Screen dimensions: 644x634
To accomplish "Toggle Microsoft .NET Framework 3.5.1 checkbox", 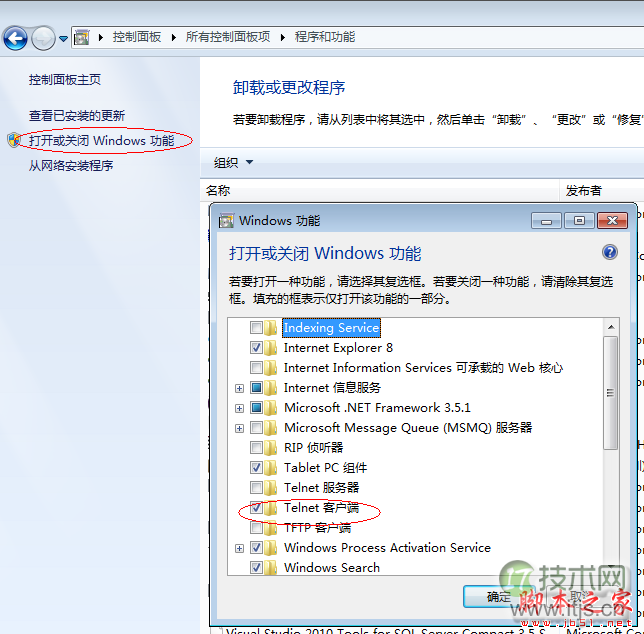I will pos(256,407).
